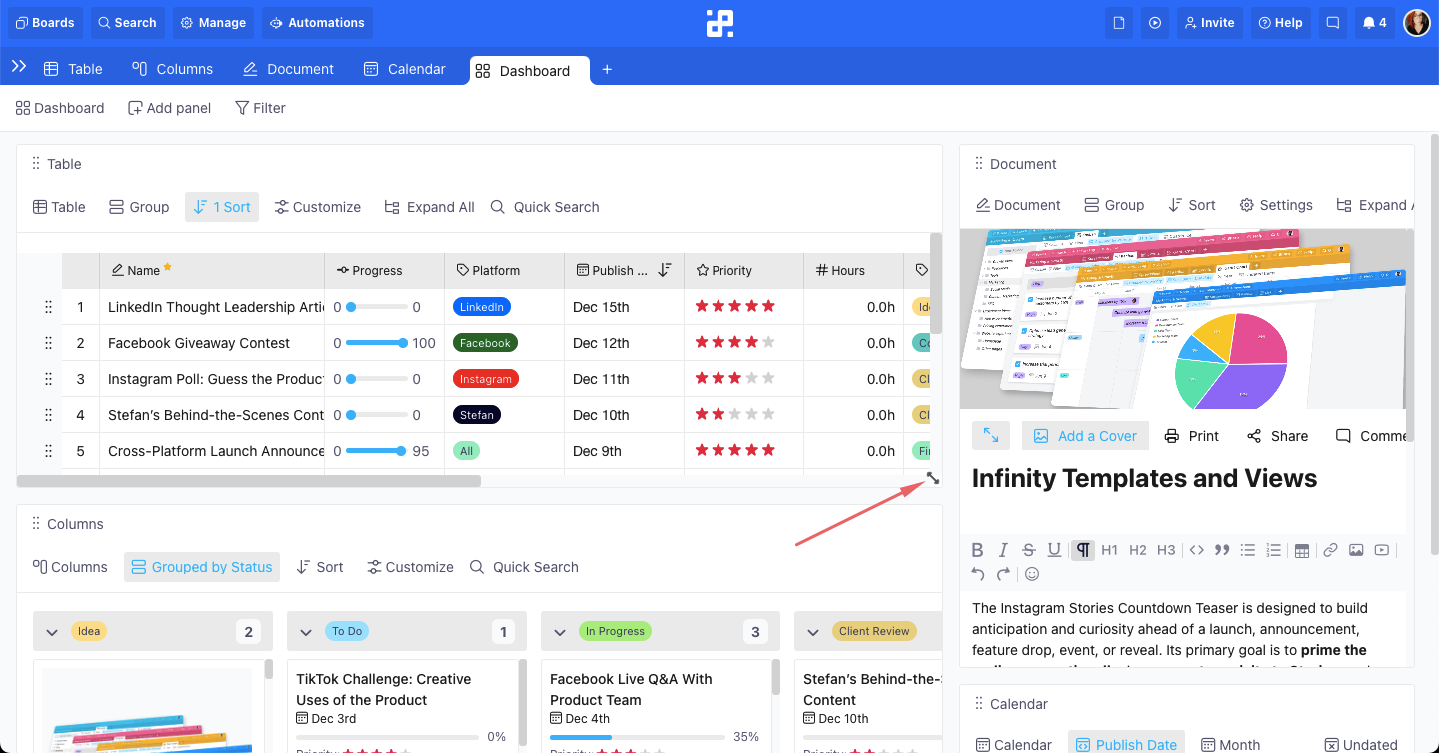Toggle bold formatting in the document editor

tap(977, 549)
